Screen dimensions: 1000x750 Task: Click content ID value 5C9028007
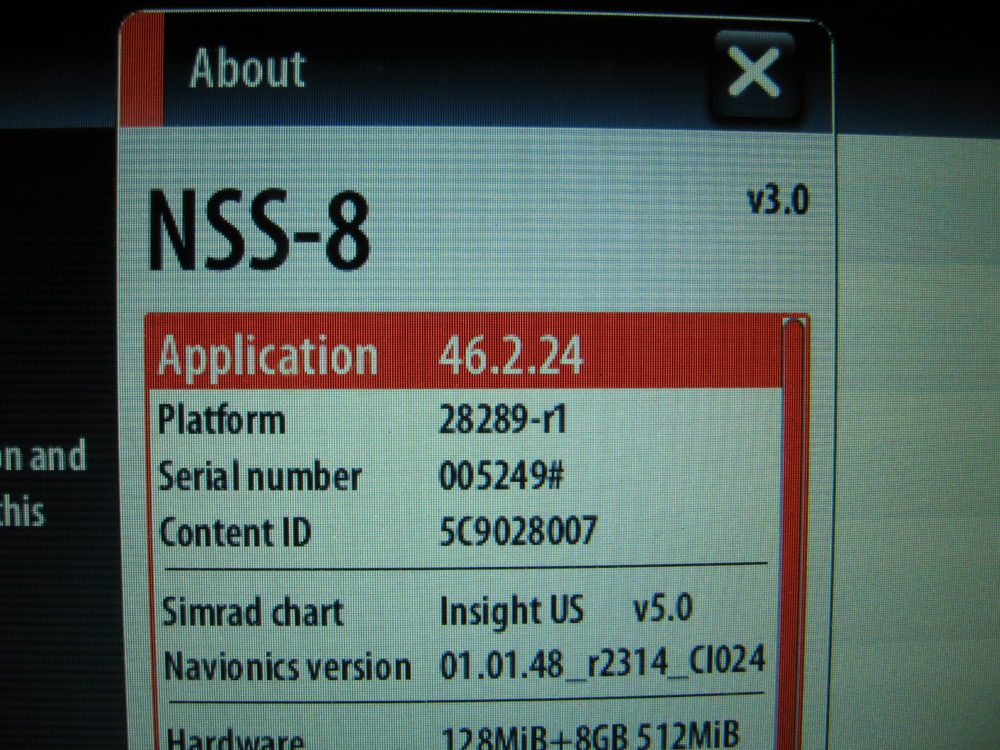click(x=518, y=531)
